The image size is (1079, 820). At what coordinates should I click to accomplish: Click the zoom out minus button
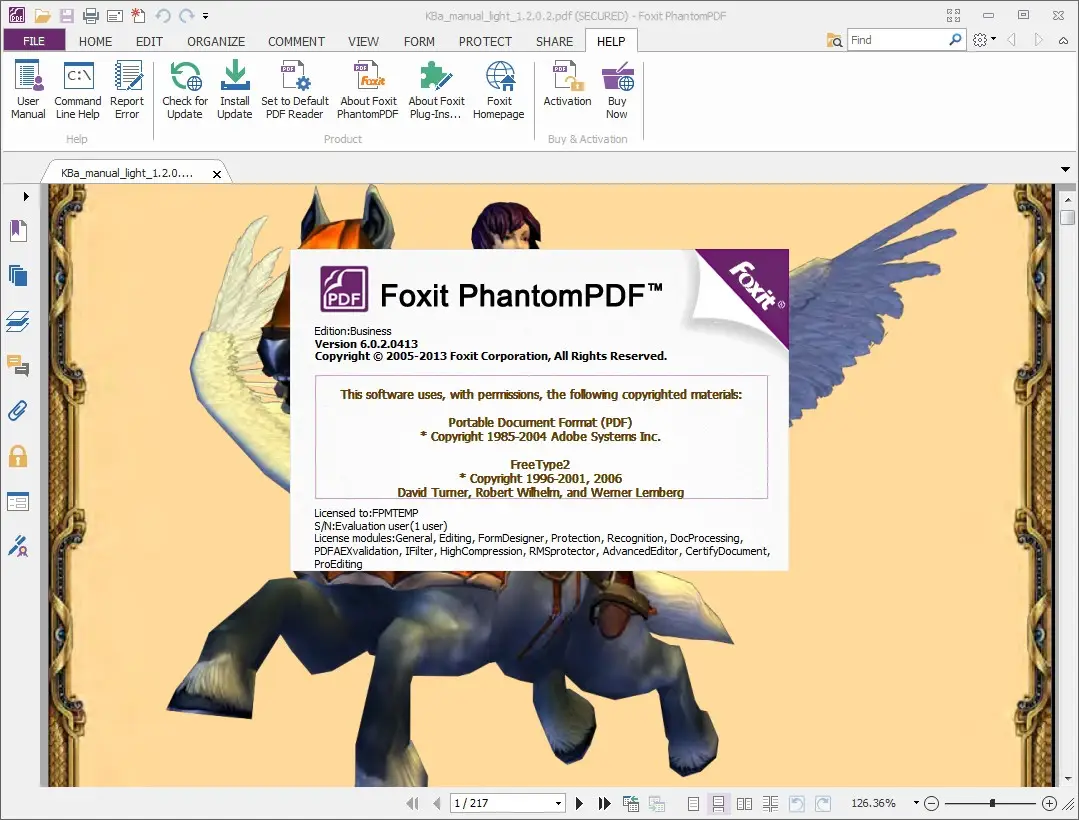(x=932, y=803)
